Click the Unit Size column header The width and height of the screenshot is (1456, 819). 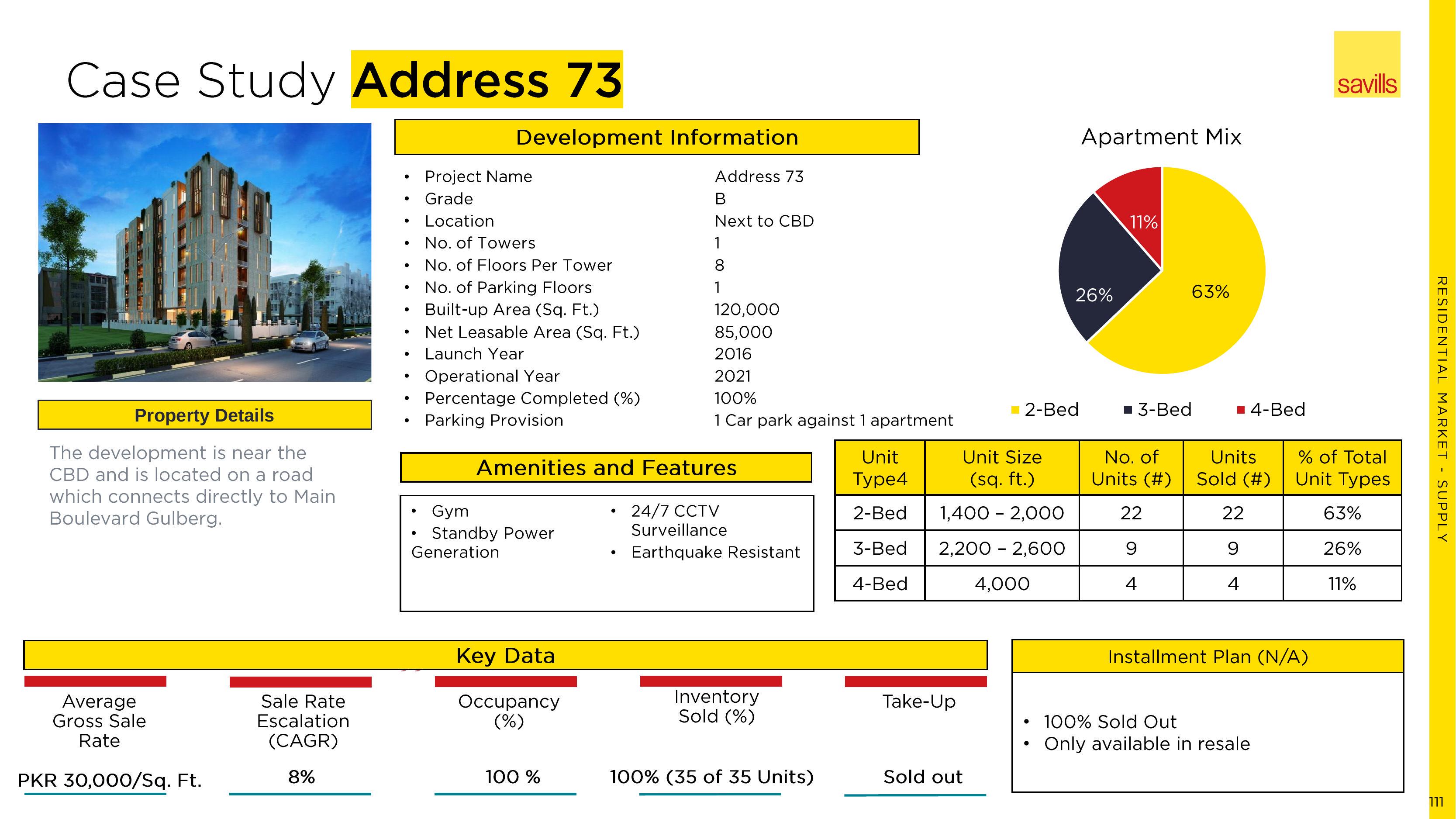click(1001, 468)
